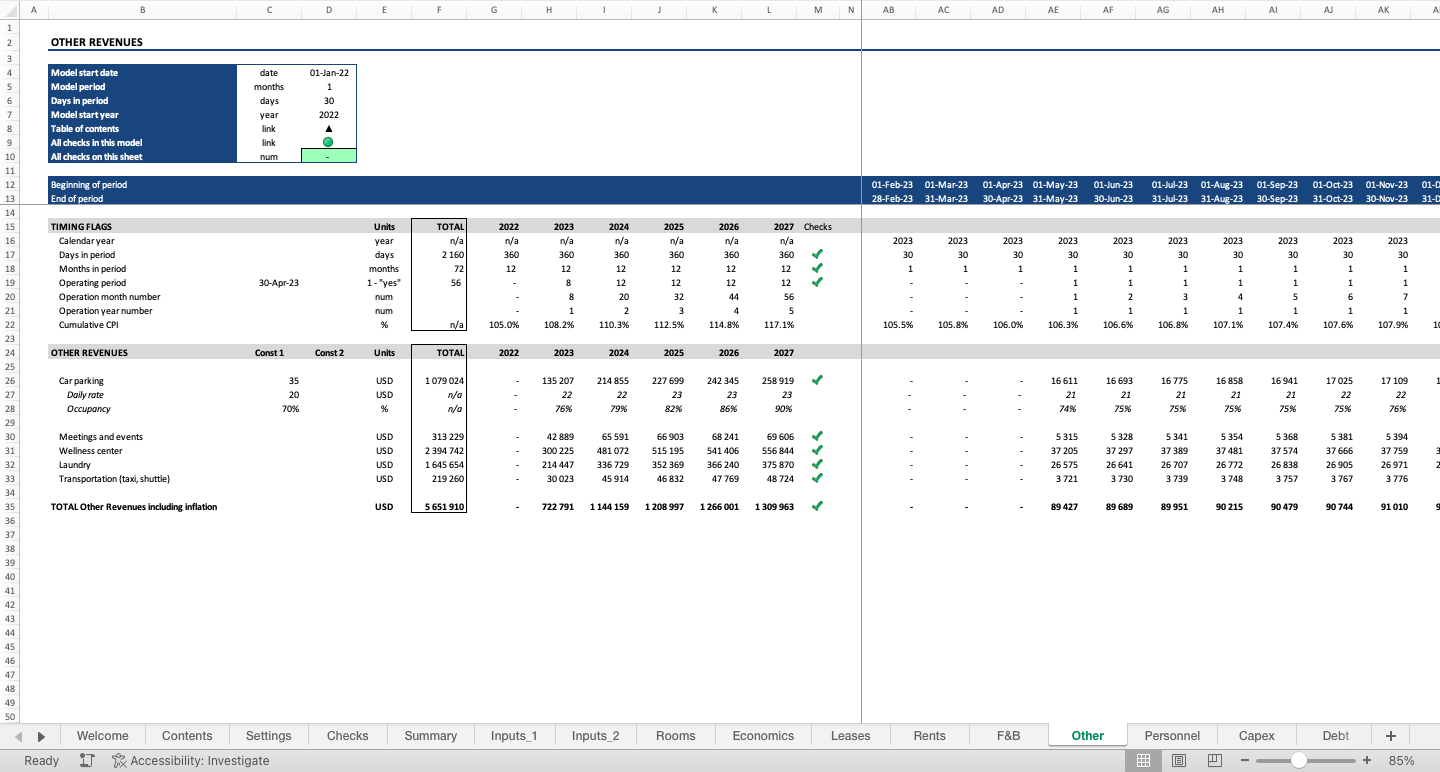Open Page Break Preview

(x=1214, y=760)
